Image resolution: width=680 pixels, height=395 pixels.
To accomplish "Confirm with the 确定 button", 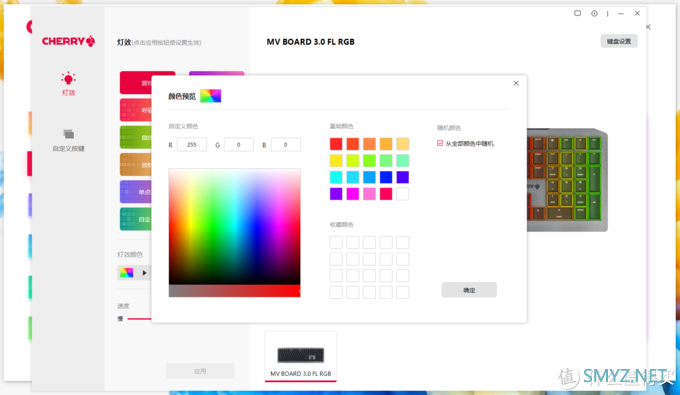I will [469, 290].
